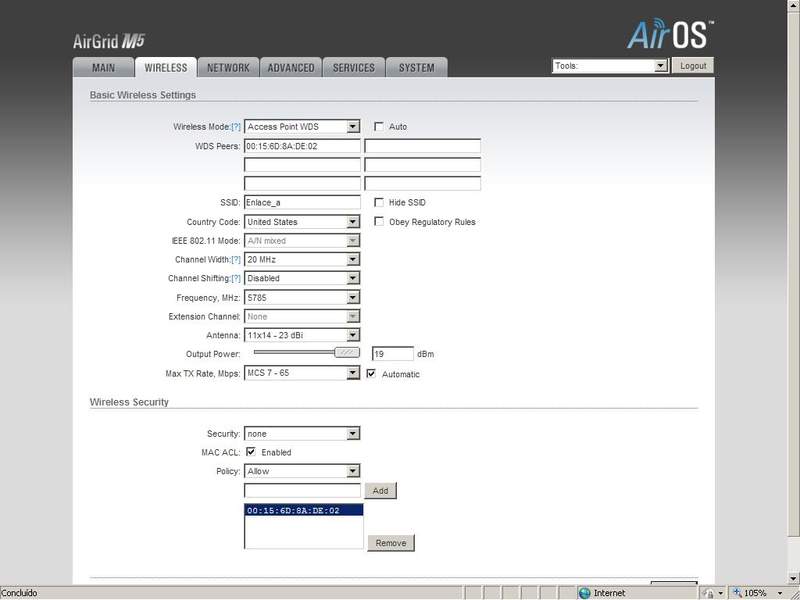The height and width of the screenshot is (600, 800).
Task: Toggle the Auto checkbox
Action: 379,126
